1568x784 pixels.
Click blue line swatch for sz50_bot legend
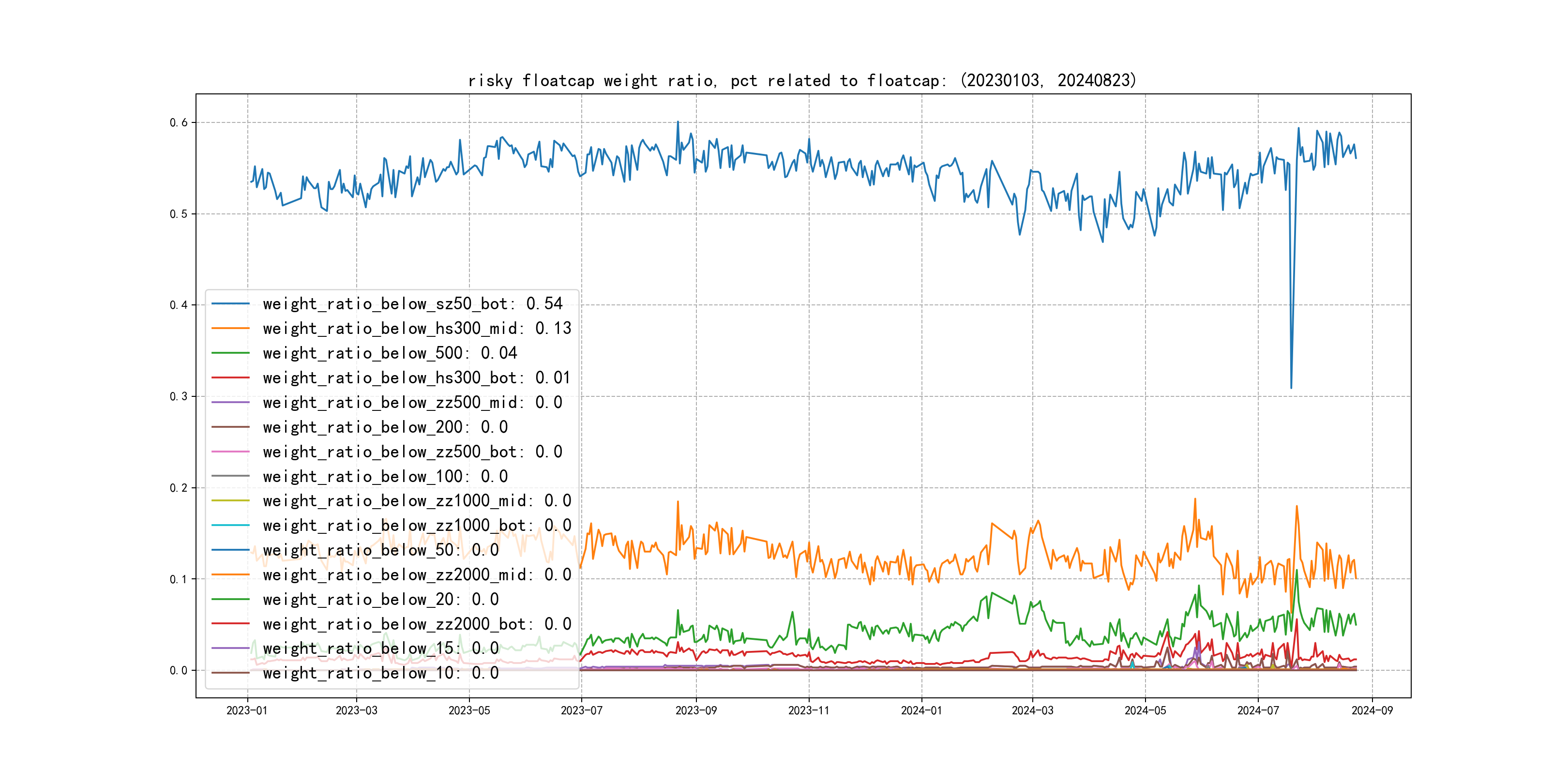point(230,304)
